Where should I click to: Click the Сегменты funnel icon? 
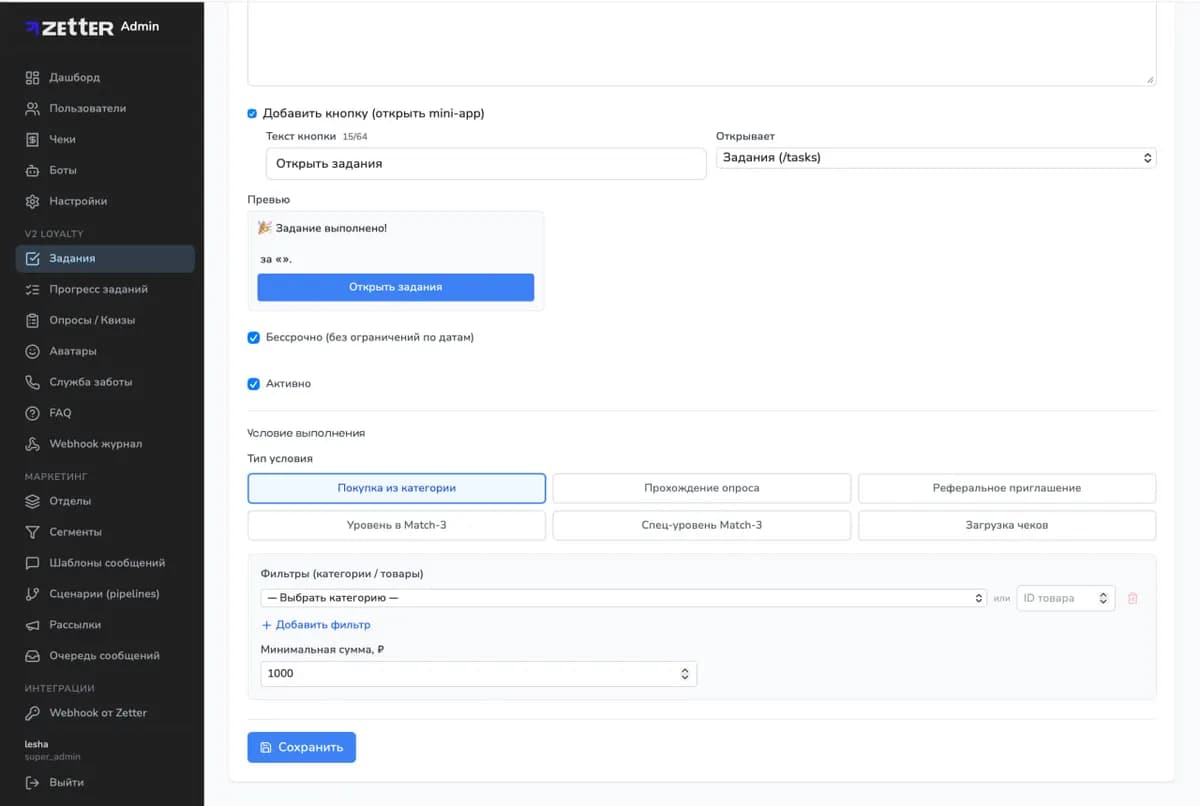pyautogui.click(x=32, y=532)
